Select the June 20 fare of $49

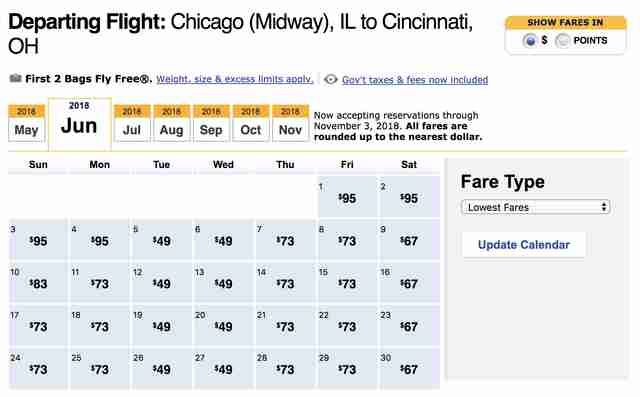pyautogui.click(x=223, y=326)
